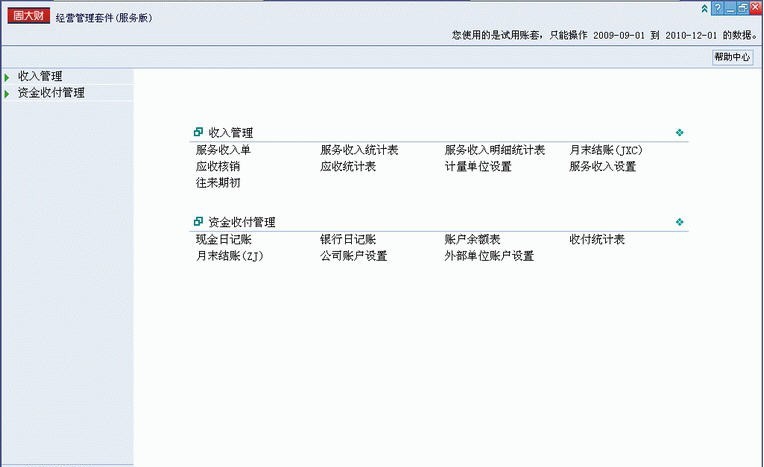The width and height of the screenshot is (764, 467).
Task: Open 服务收入明细统计表
Action: pos(495,150)
